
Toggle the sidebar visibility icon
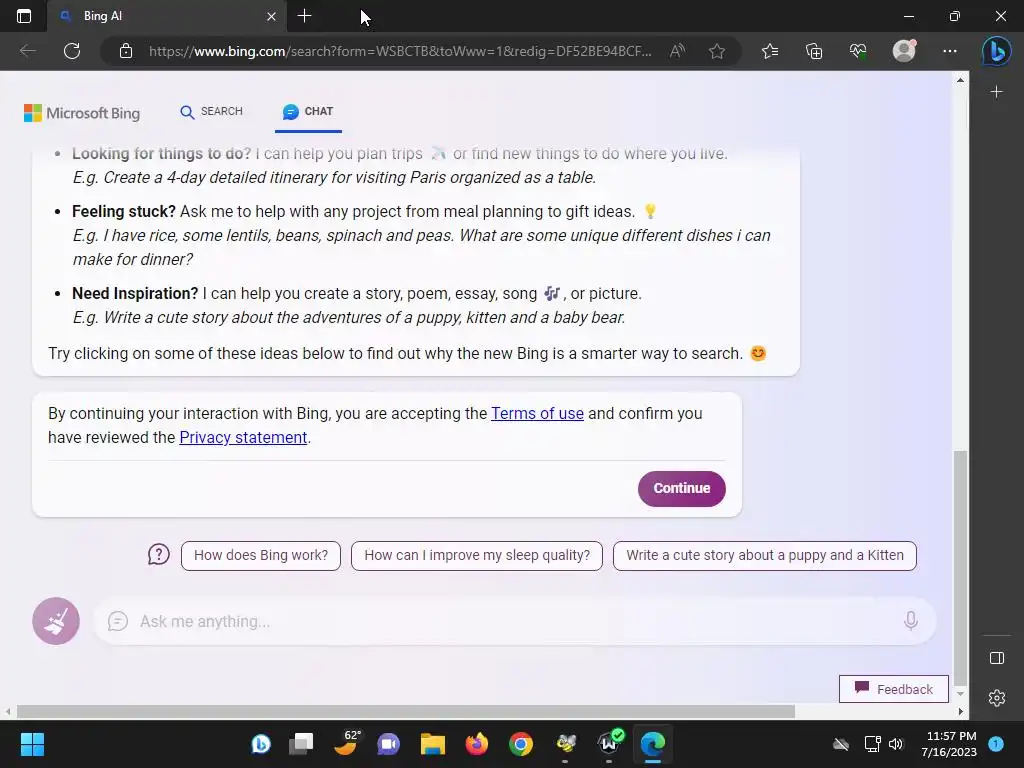pos(997,658)
